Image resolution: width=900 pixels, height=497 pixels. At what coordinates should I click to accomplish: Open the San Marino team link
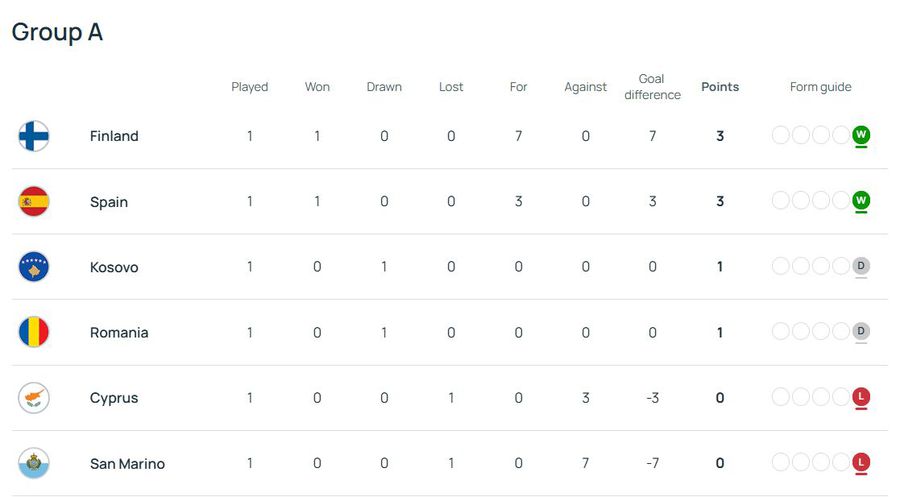coord(127,464)
